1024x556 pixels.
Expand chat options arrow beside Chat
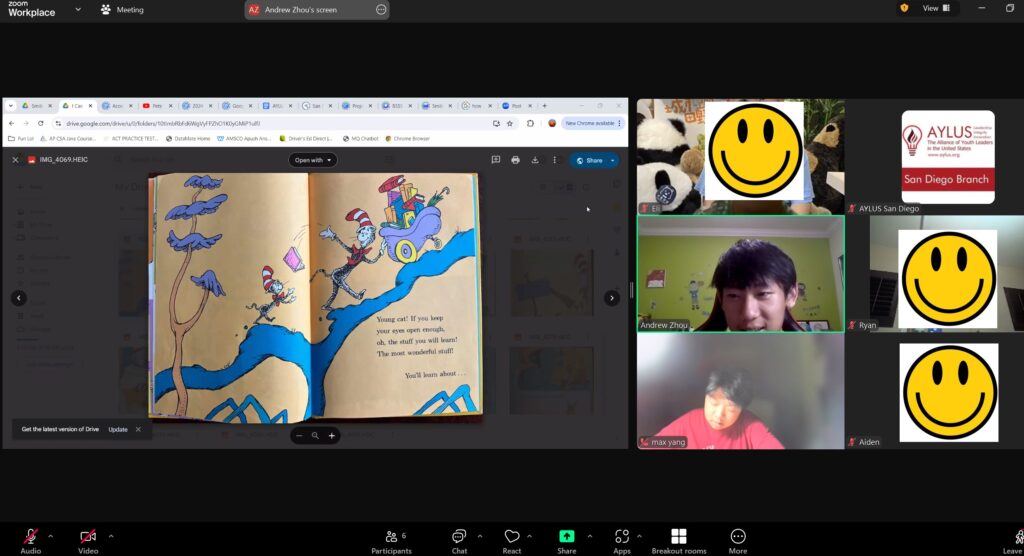(480, 536)
